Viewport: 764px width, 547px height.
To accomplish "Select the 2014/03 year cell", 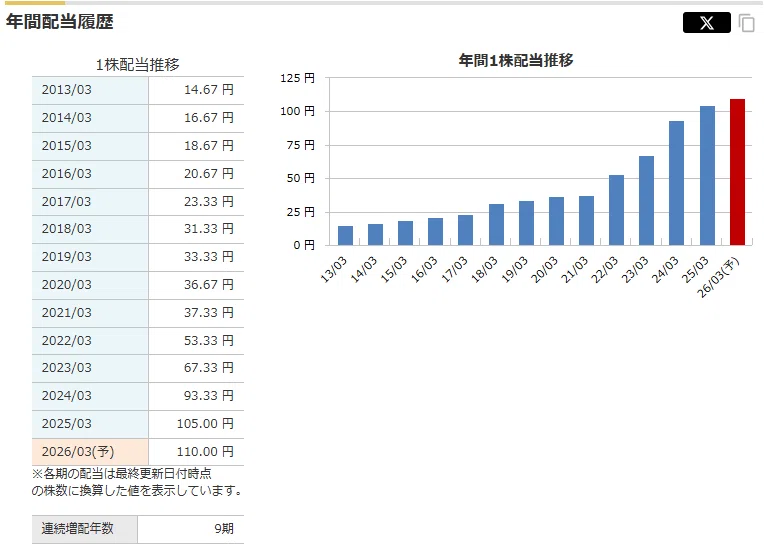I will [90, 118].
